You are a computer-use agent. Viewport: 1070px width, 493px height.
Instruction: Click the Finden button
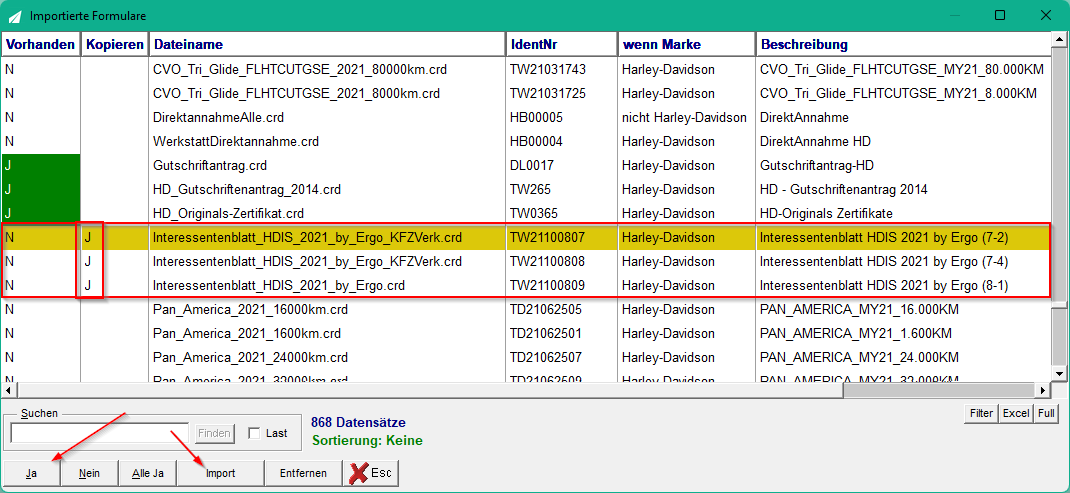(214, 433)
